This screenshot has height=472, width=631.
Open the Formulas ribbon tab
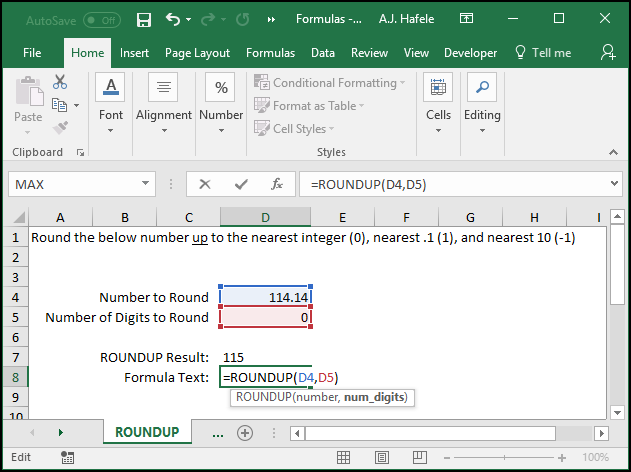coord(270,53)
